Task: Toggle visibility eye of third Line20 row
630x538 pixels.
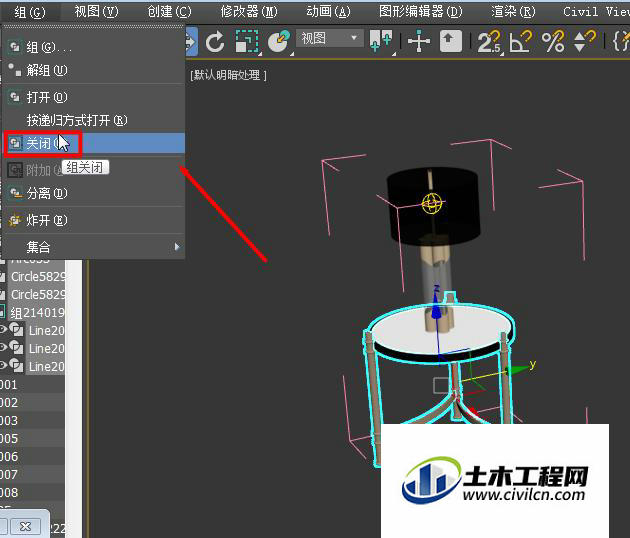Action: (3, 365)
